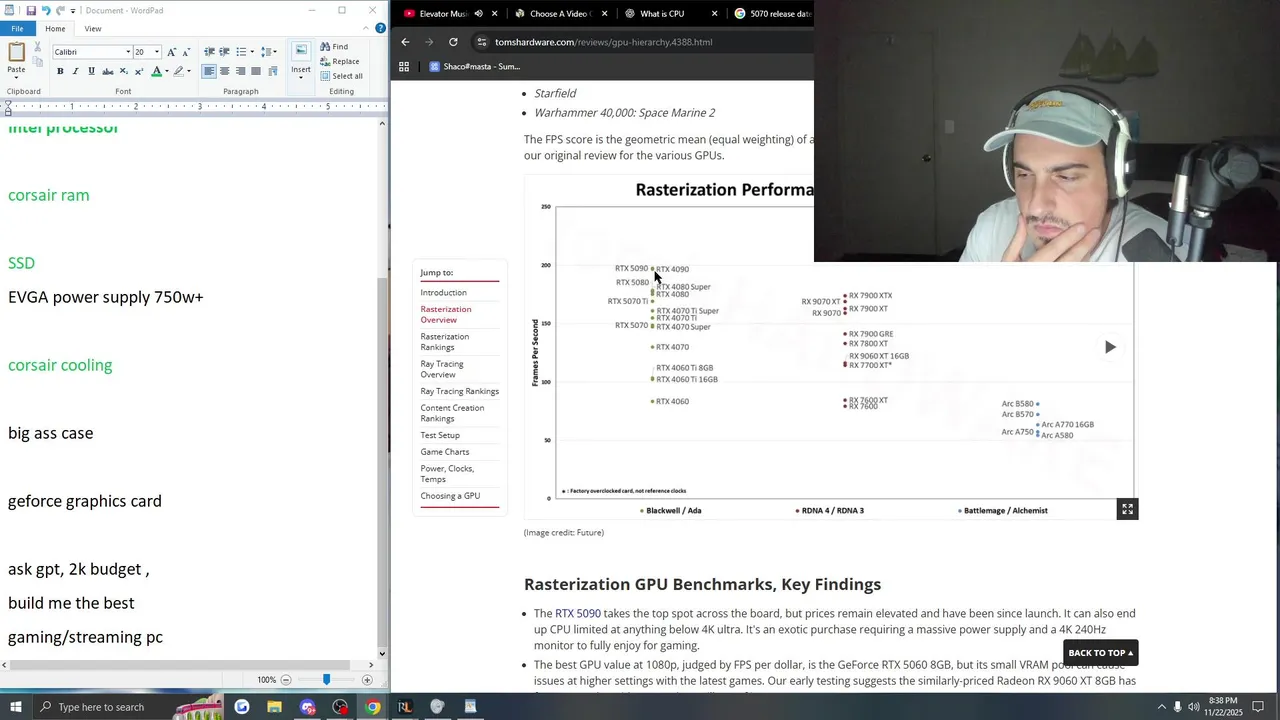Open the Calibri font family dropdown
This screenshot has width=1280, height=720.
tap(128, 52)
